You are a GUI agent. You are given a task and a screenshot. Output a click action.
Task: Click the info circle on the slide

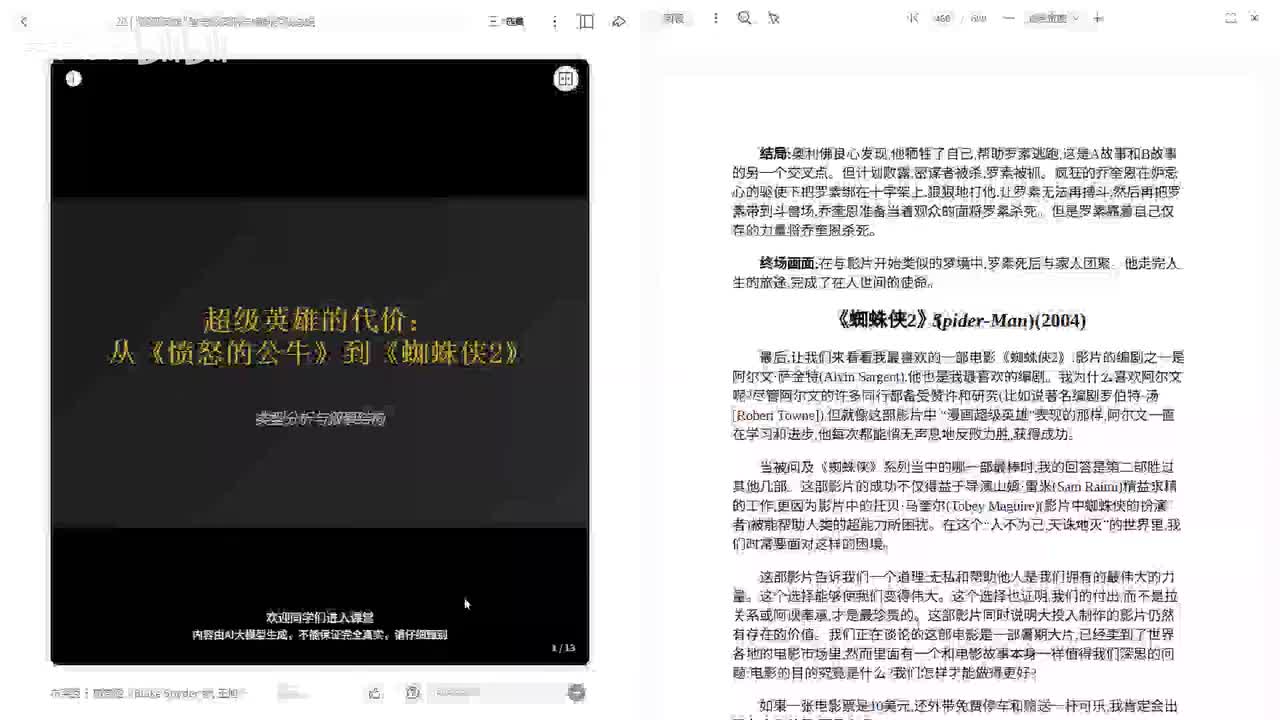pos(73,79)
